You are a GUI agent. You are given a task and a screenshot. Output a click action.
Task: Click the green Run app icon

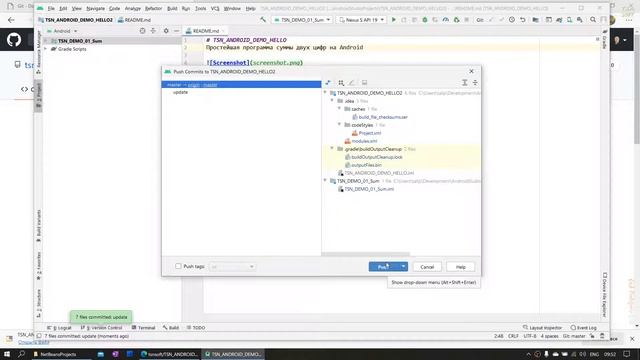pyautogui.click(x=393, y=20)
